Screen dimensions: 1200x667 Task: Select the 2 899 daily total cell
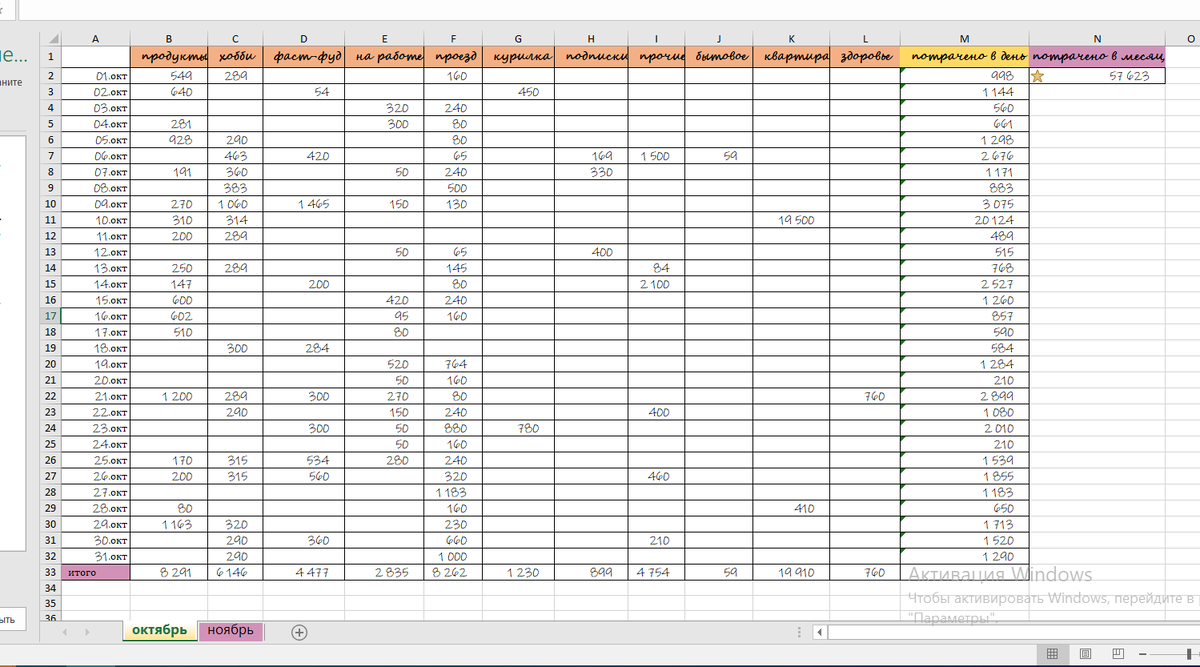tap(965, 396)
